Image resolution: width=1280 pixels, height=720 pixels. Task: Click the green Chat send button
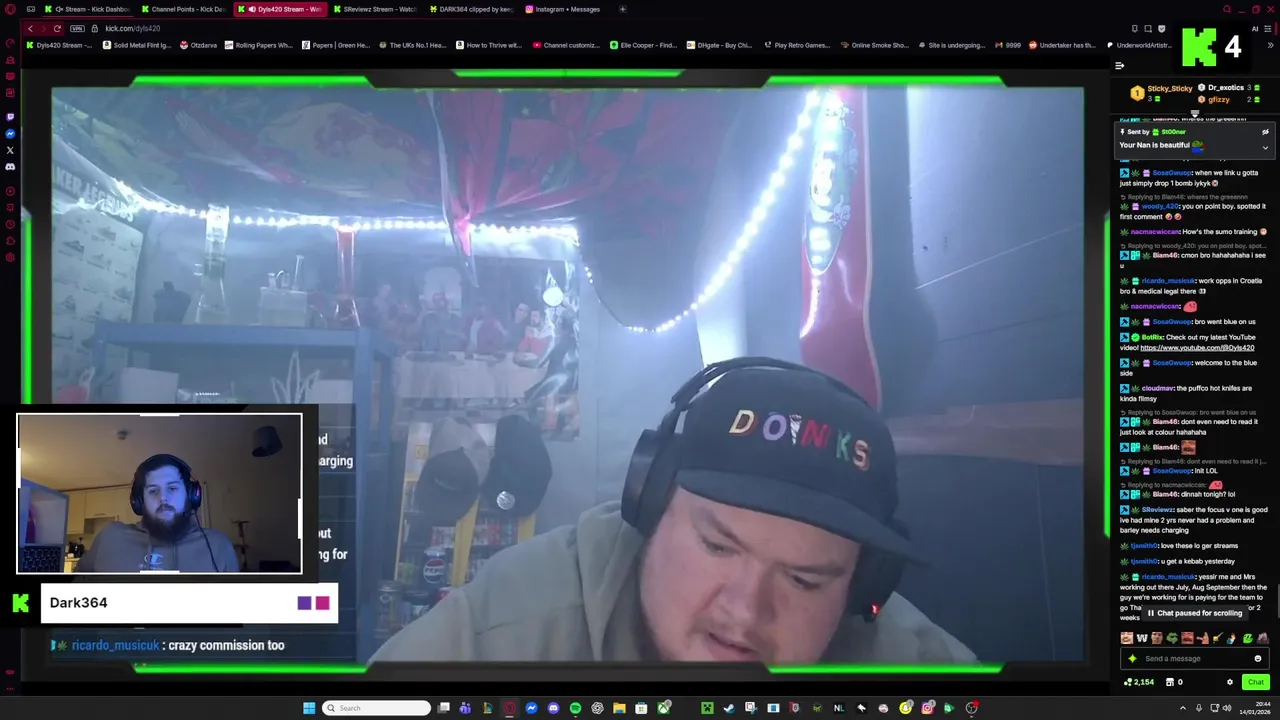click(x=1256, y=682)
